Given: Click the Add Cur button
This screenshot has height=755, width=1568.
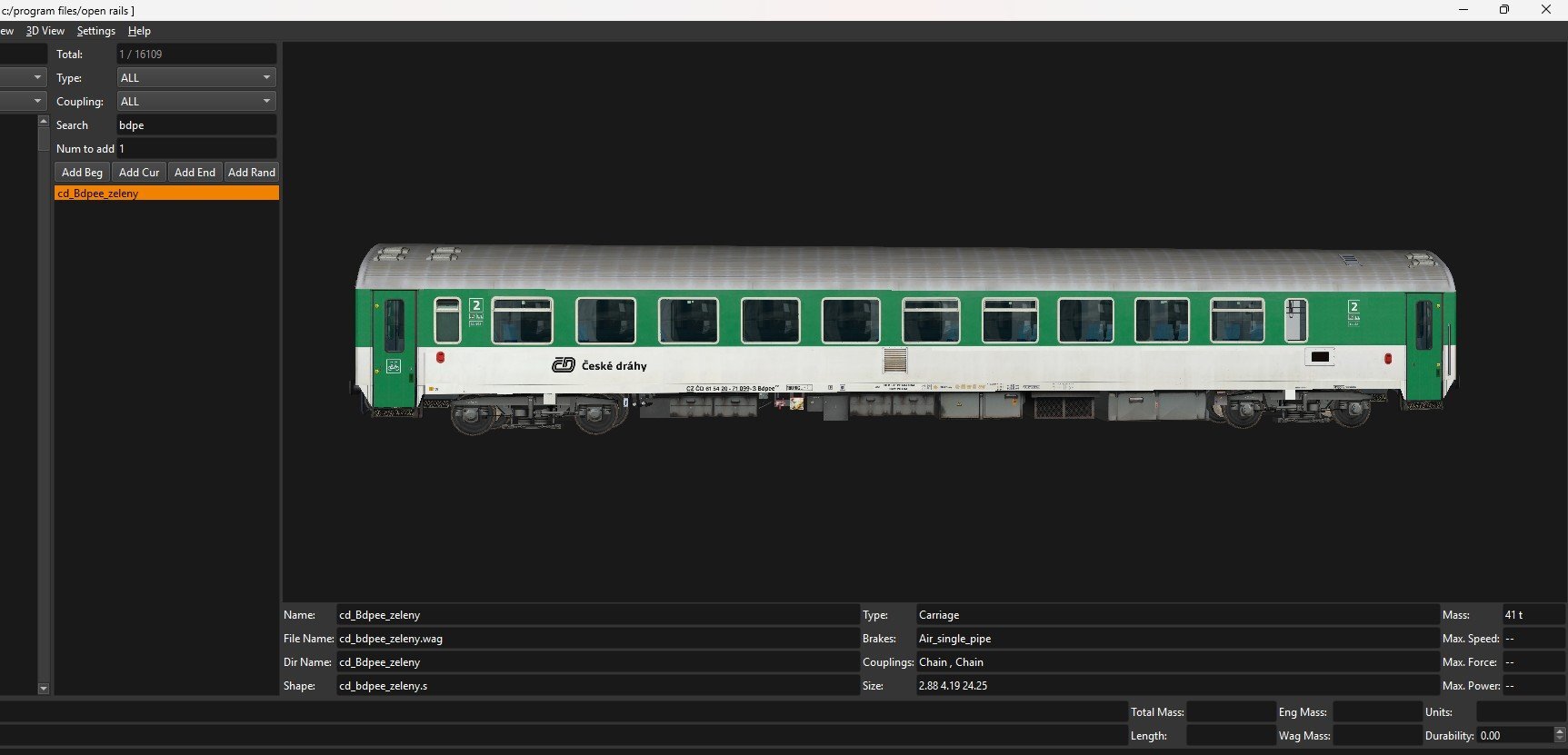Looking at the screenshot, I should point(139,173).
